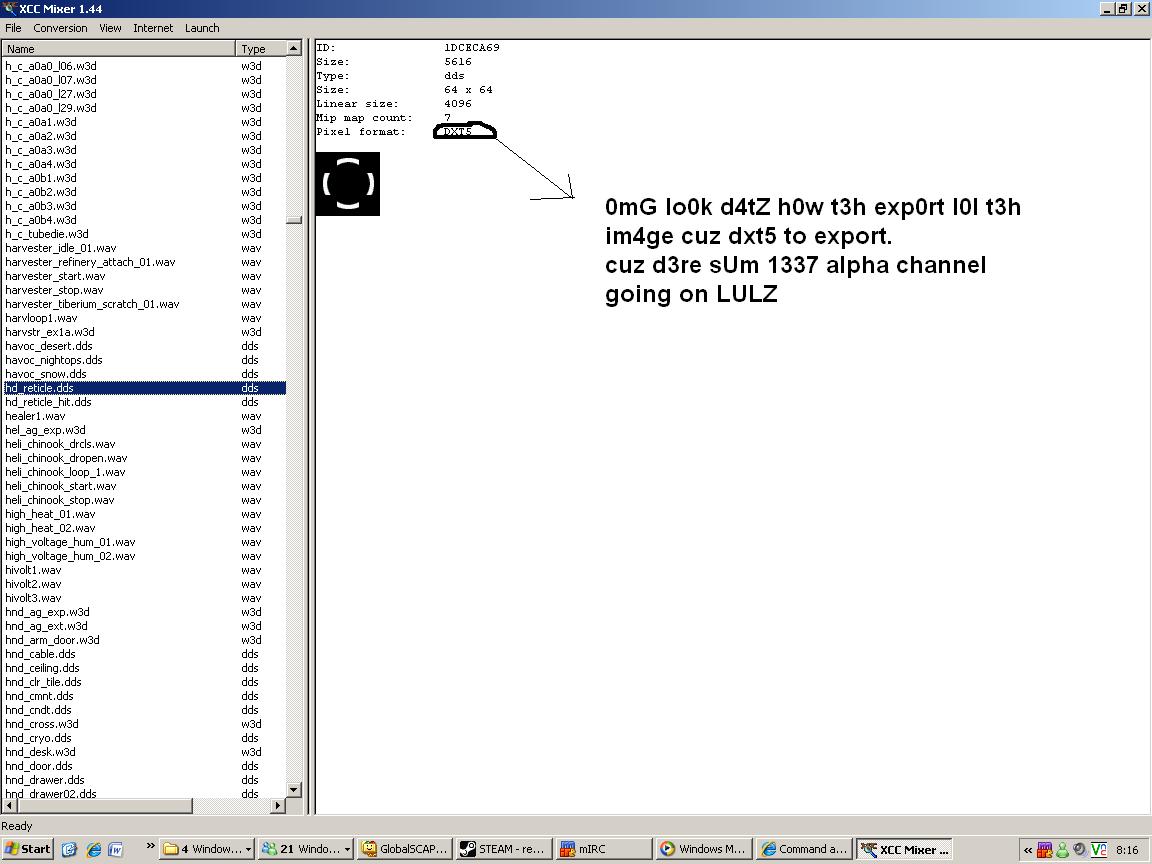Click the file list horizontal scrollbar right arrow

(x=278, y=805)
